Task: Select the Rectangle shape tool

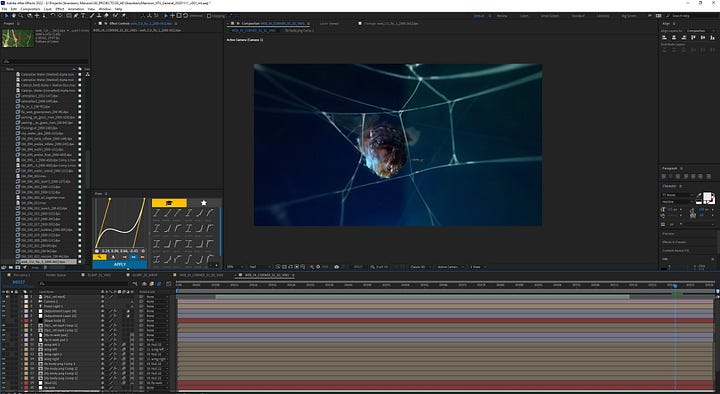Action: [x=69, y=16]
